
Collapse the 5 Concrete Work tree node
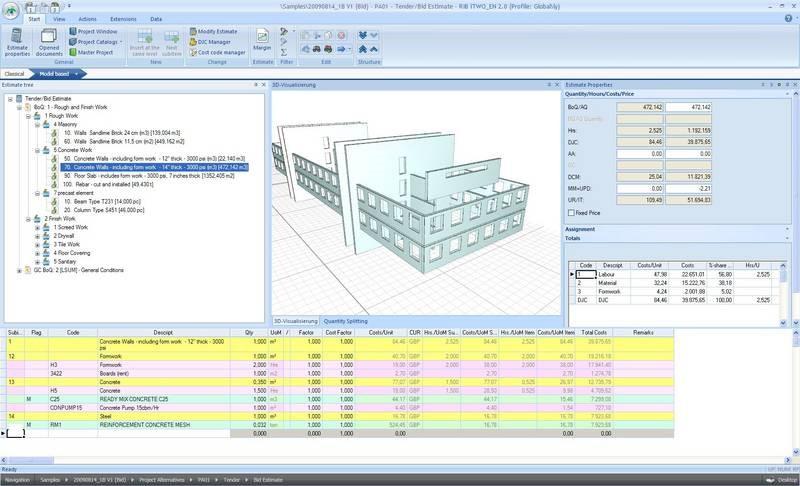point(37,150)
